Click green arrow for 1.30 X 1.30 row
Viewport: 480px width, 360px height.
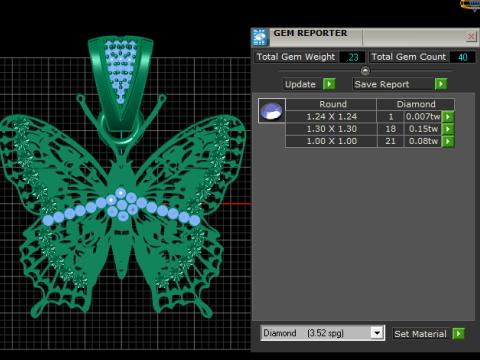tap(448, 129)
